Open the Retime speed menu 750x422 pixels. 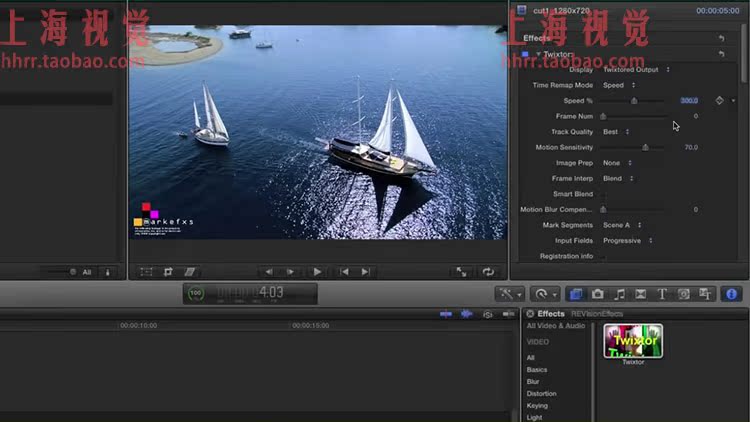[545, 294]
